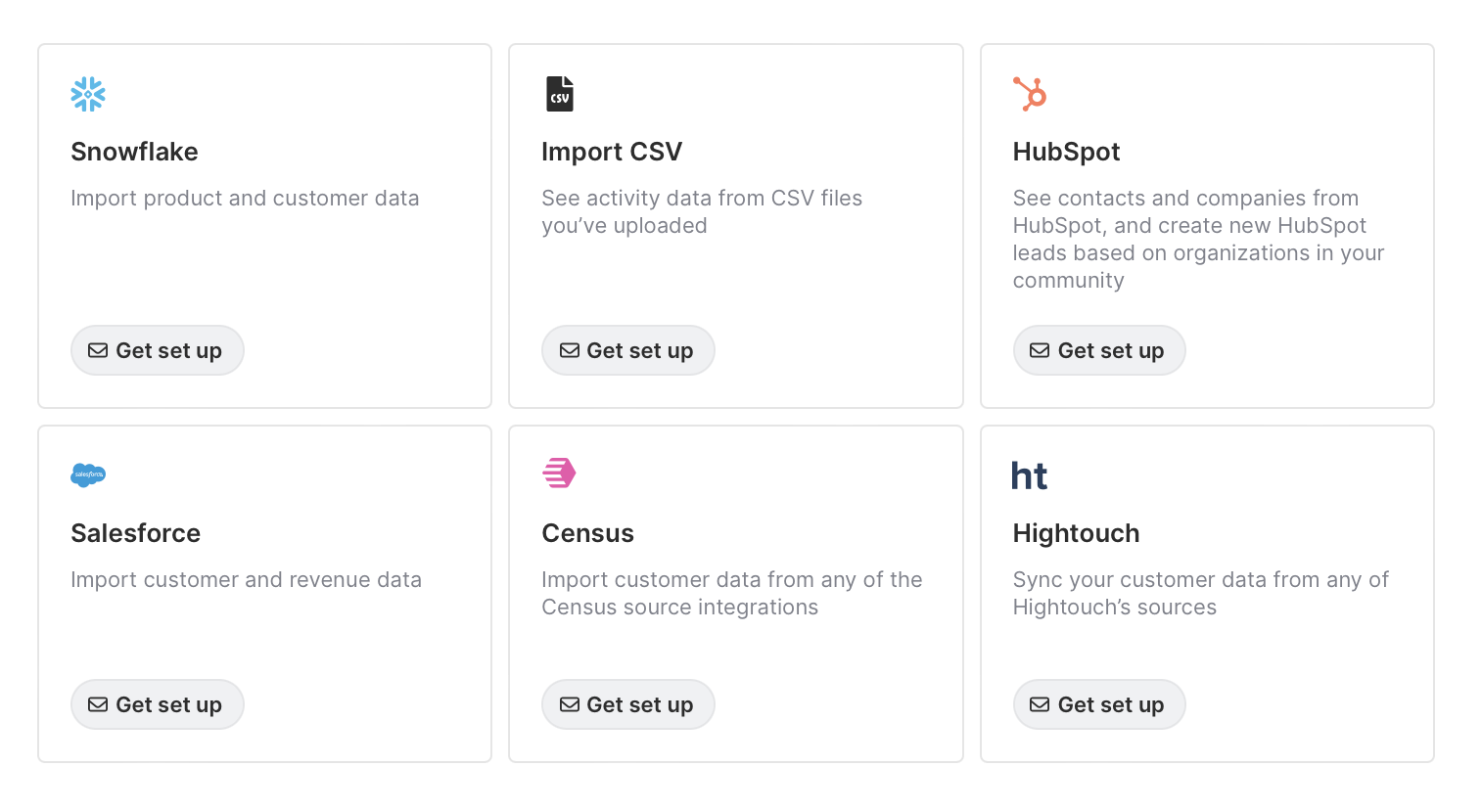Open the Salesforce integration title

pyautogui.click(x=135, y=533)
